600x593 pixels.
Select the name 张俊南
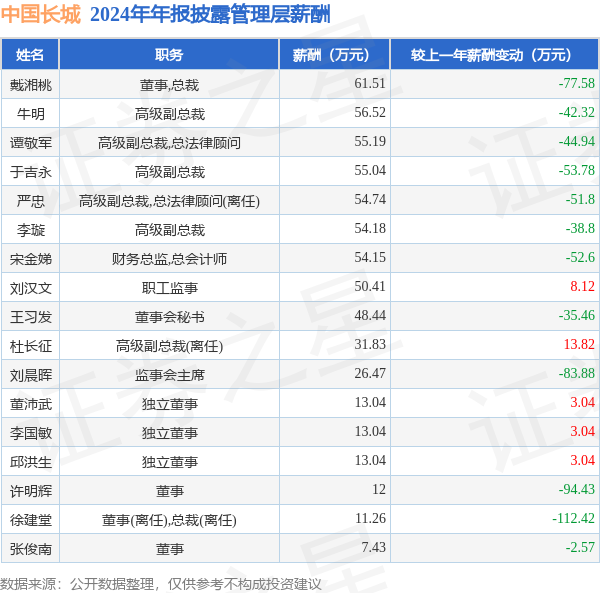[x=31, y=550]
